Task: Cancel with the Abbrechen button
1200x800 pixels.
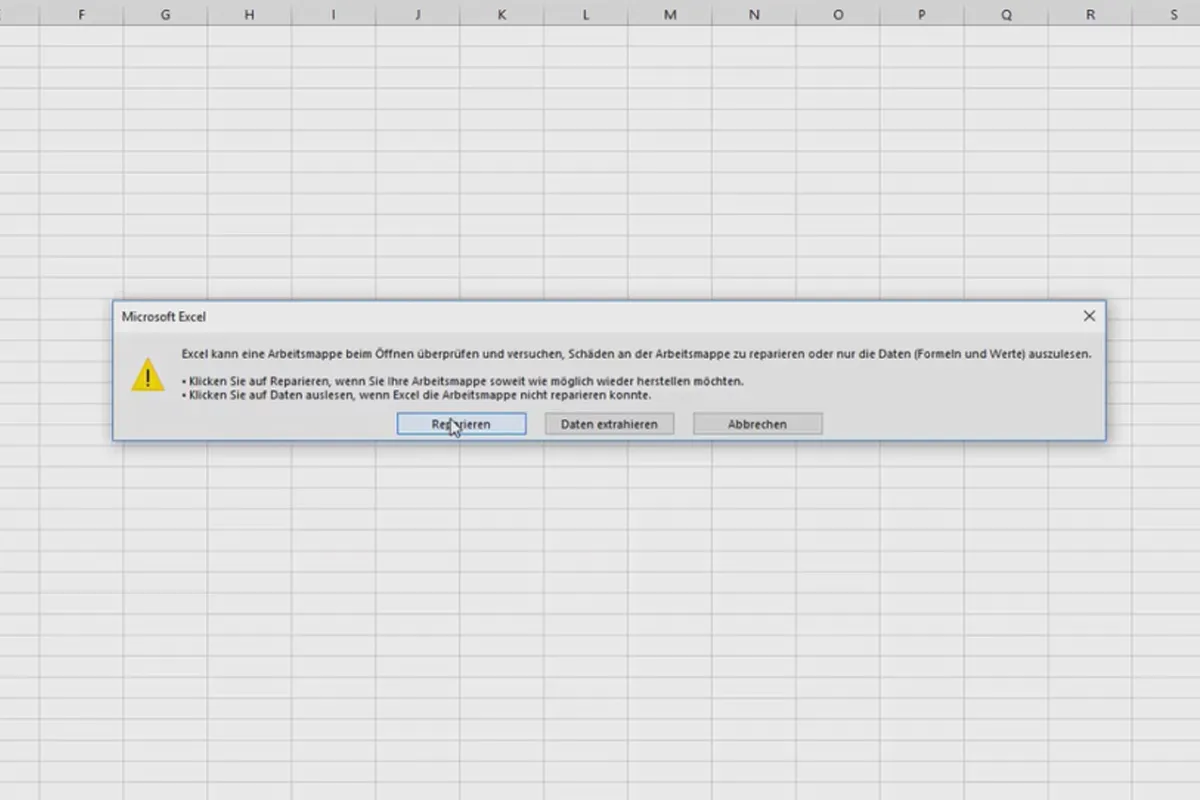Action: 757,424
